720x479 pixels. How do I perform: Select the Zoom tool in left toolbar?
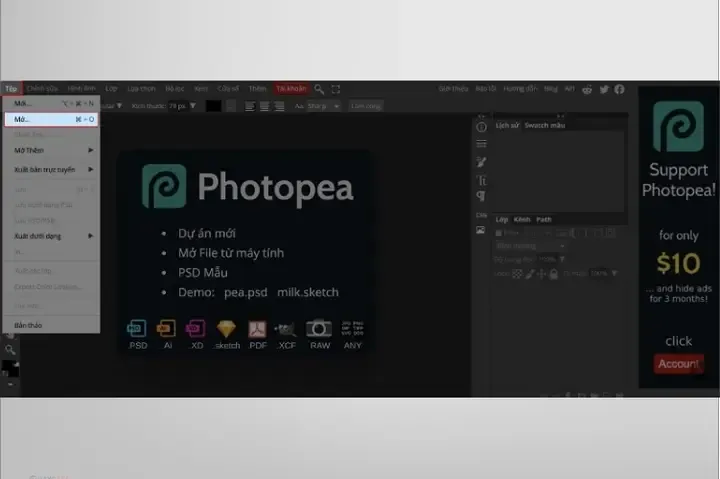pos(10,349)
